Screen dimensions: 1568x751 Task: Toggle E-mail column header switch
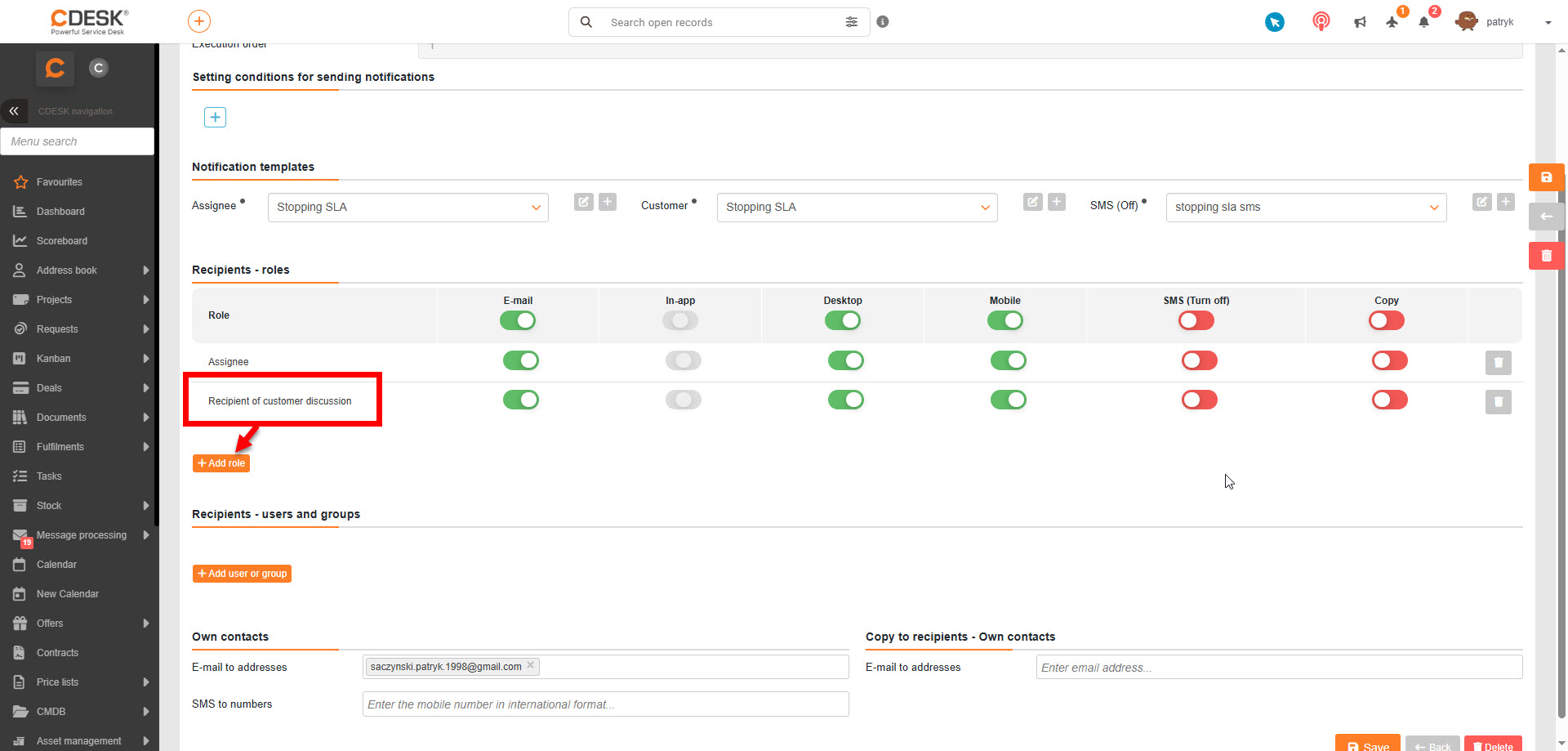518,320
